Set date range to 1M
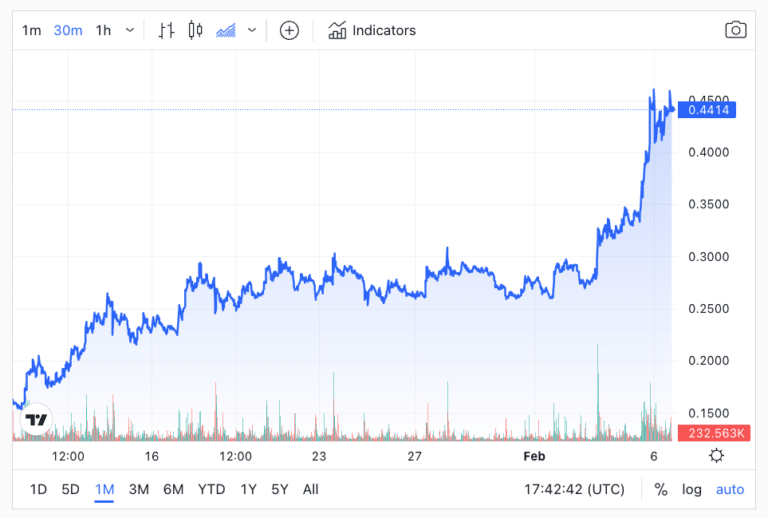The image size is (768, 518). (104, 489)
